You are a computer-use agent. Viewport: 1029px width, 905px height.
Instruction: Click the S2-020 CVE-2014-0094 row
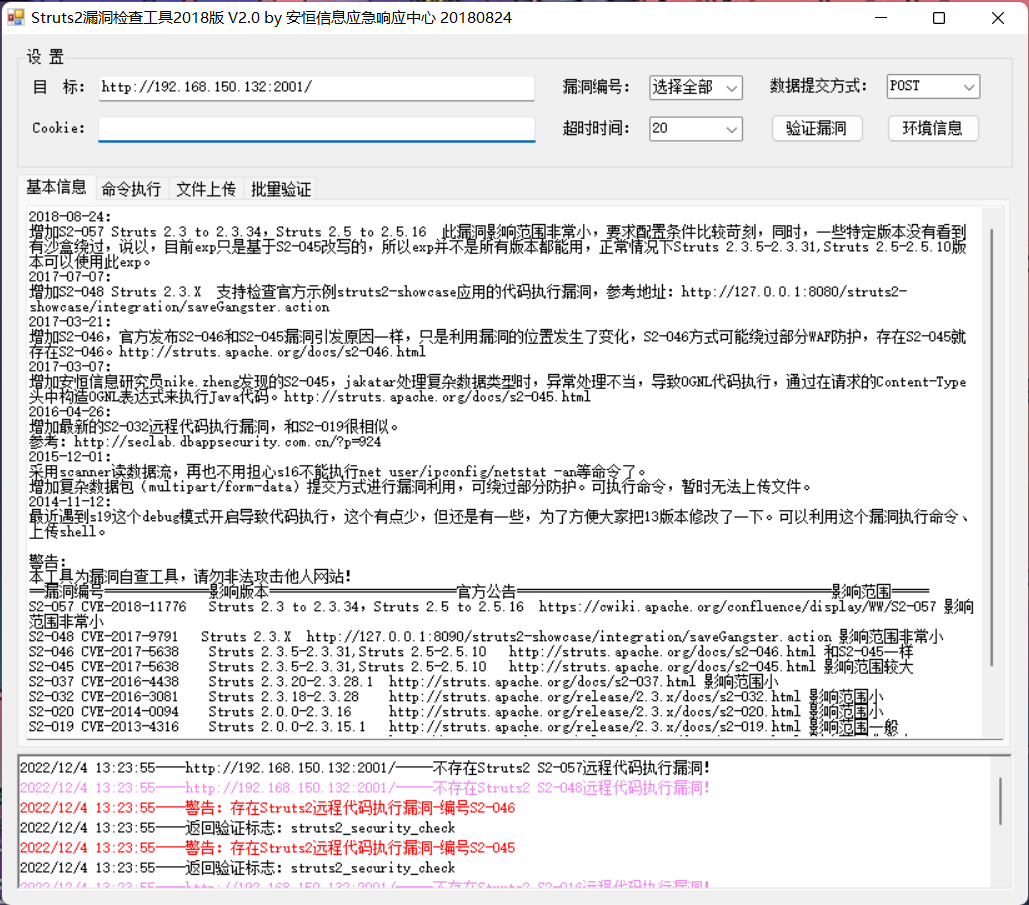point(456,712)
